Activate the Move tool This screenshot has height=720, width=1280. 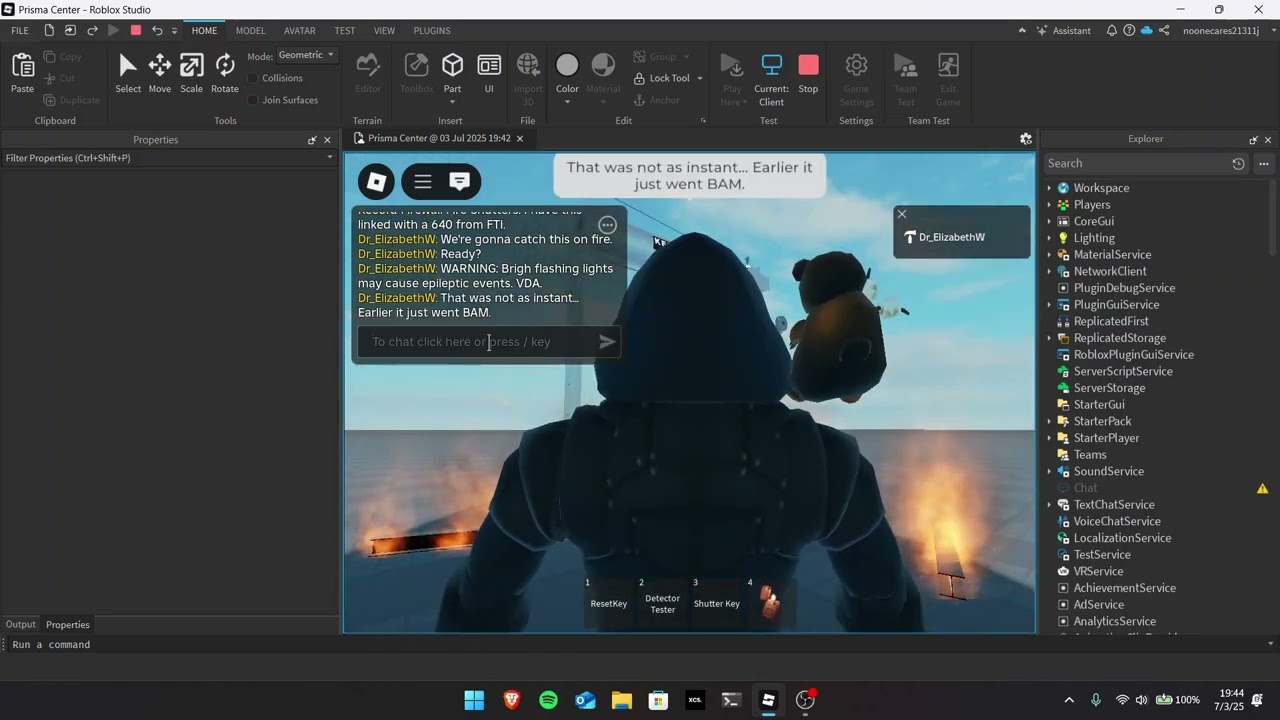tap(160, 74)
